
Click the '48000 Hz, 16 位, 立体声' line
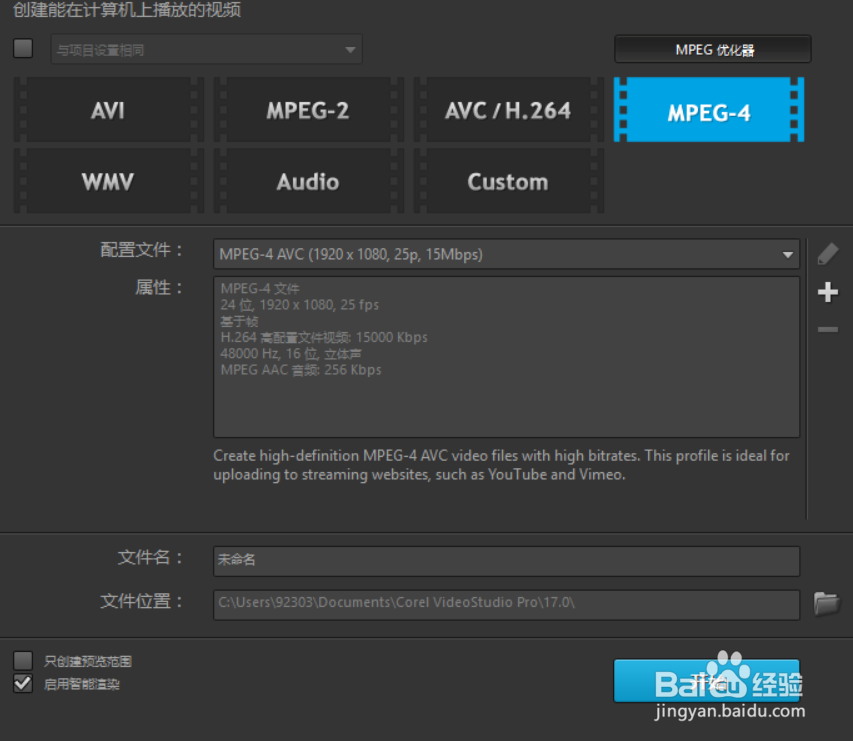click(291, 354)
